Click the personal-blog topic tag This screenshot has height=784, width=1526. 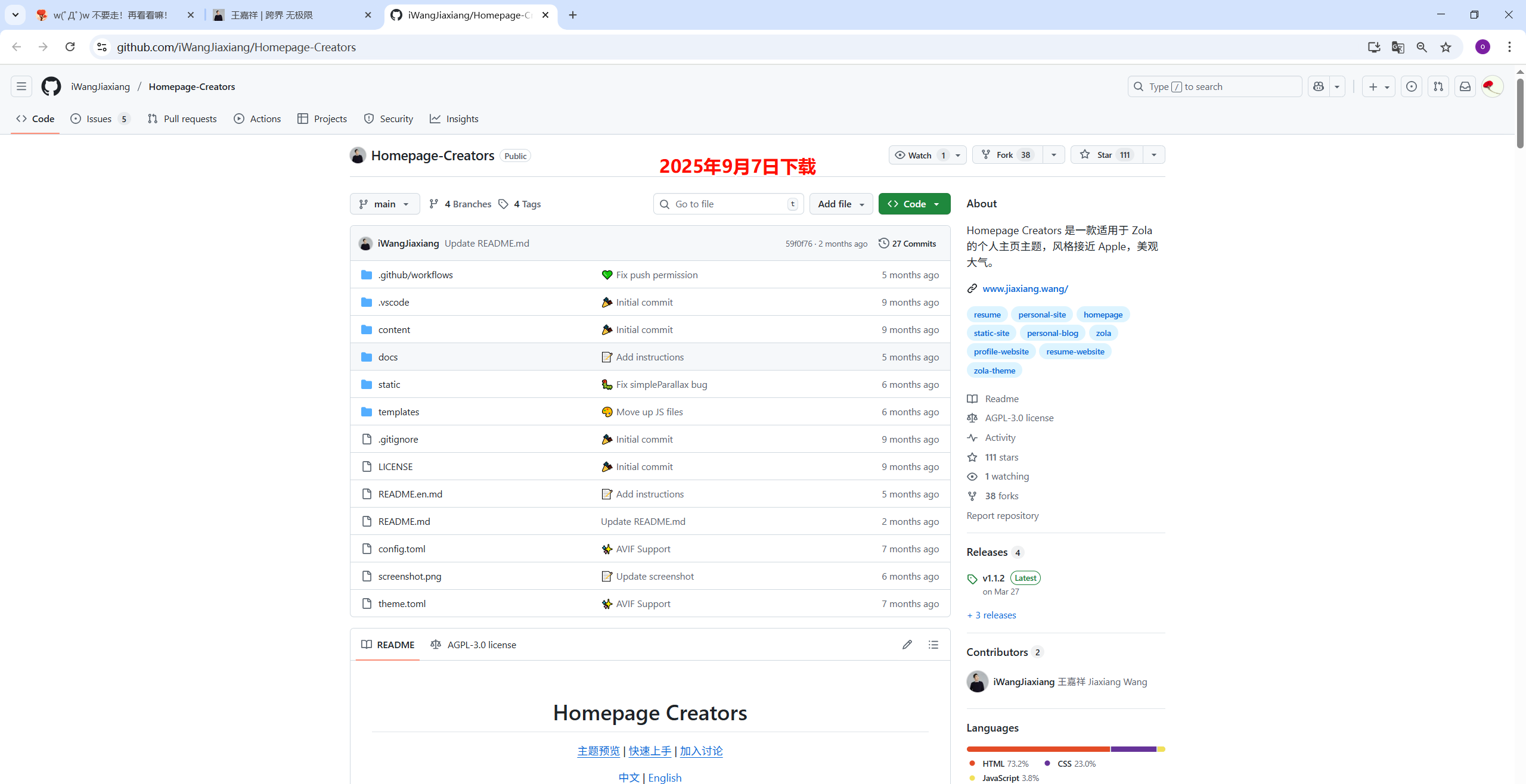click(1053, 333)
